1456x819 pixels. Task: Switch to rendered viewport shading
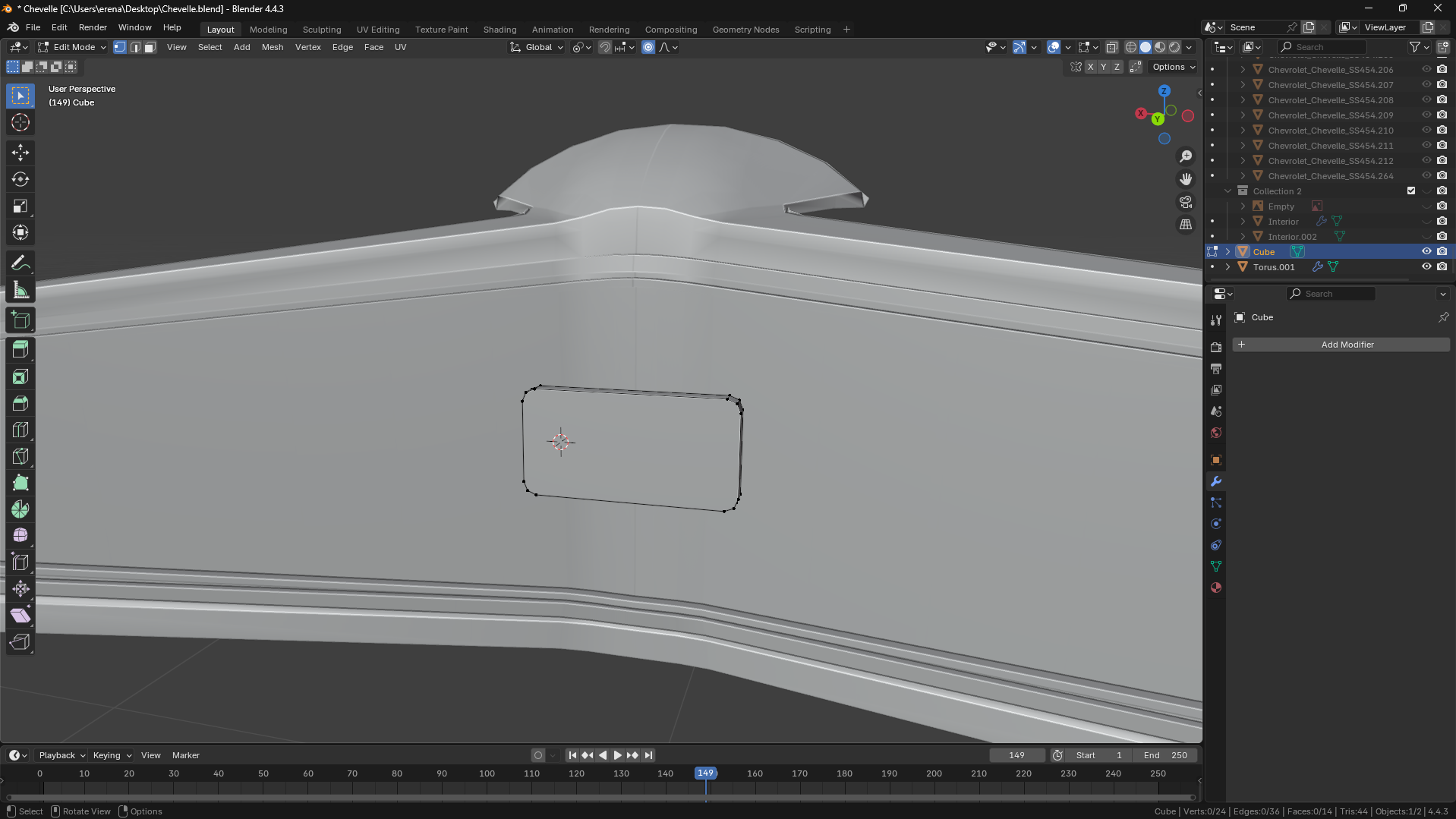point(1174,47)
